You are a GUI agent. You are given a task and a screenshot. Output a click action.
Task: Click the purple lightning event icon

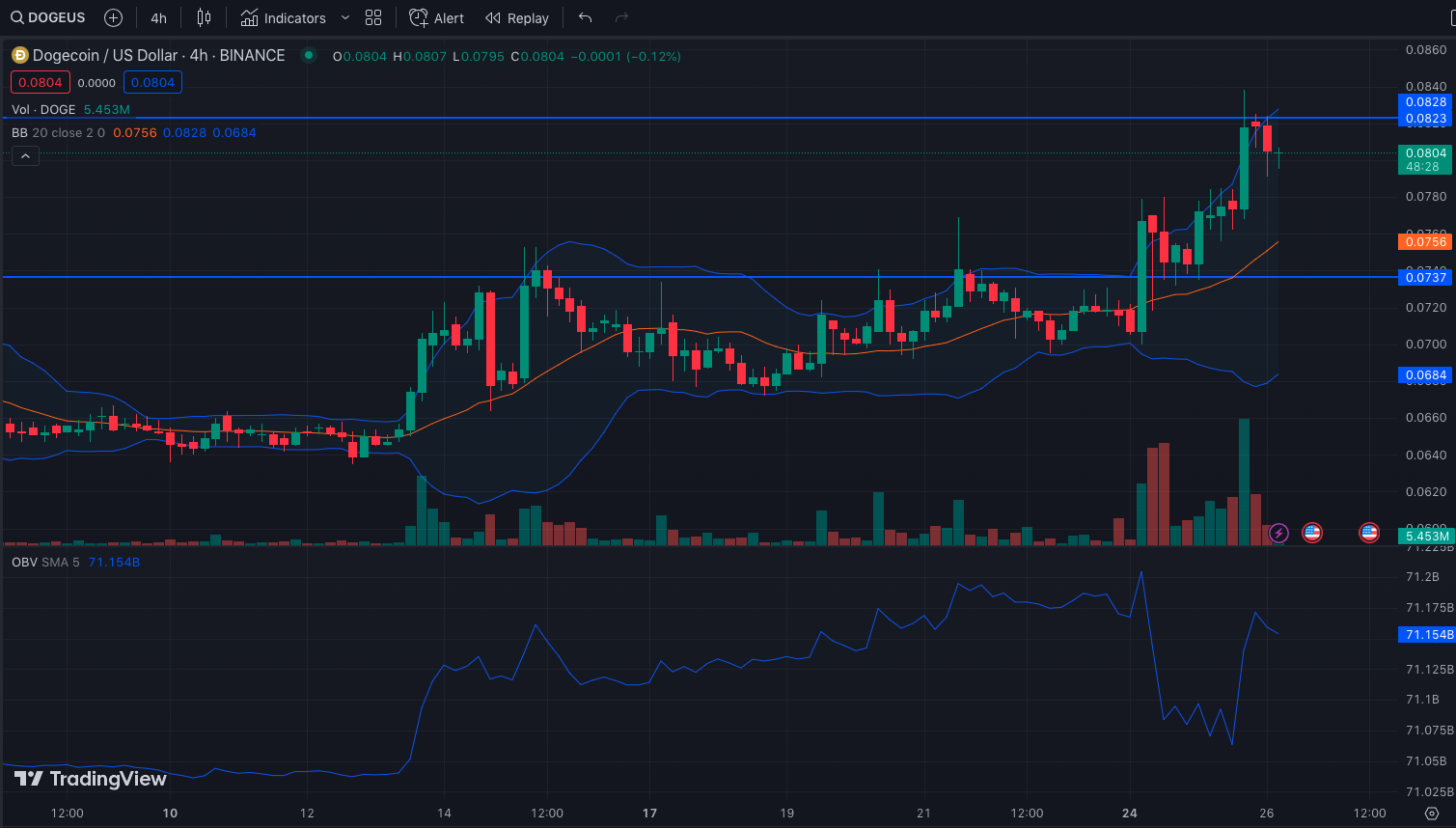click(1278, 532)
